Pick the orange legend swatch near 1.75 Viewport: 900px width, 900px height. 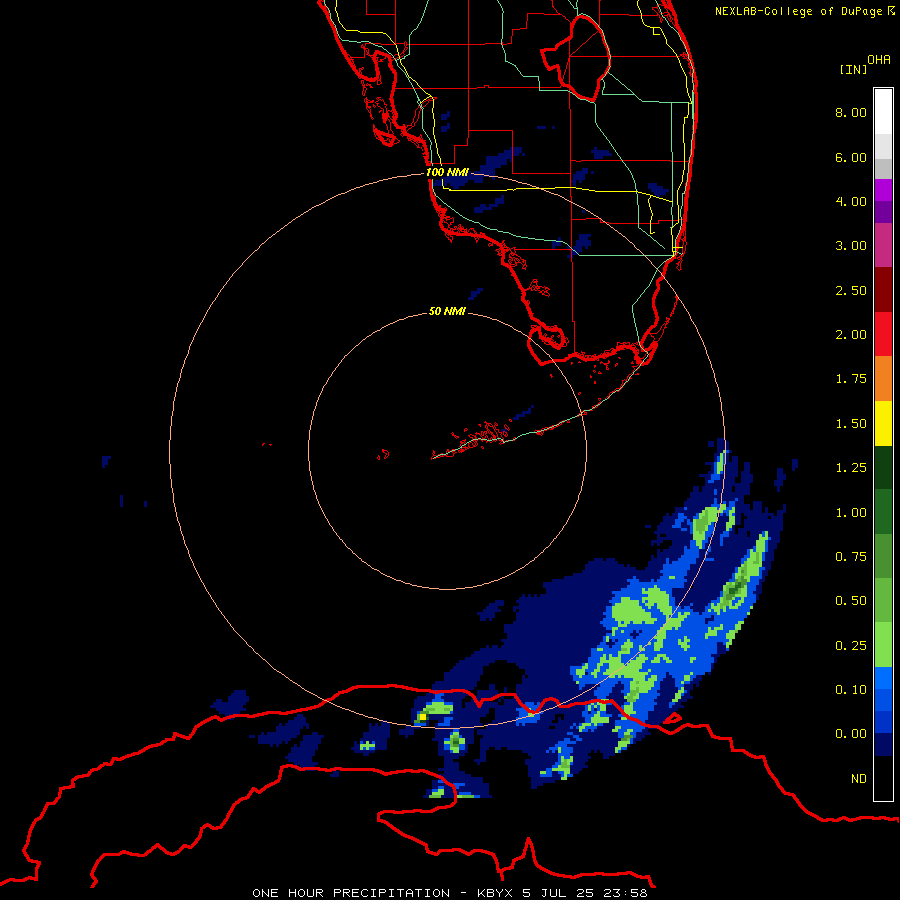point(883,379)
